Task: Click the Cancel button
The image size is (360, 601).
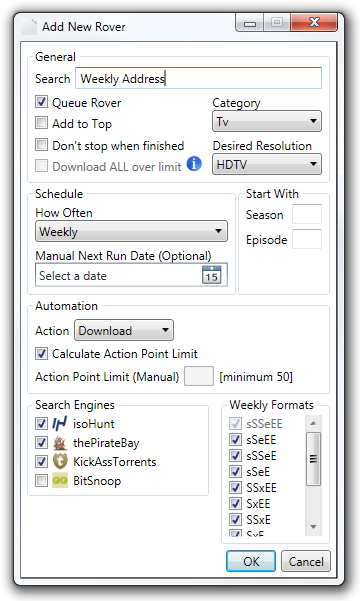Action: coord(306,562)
